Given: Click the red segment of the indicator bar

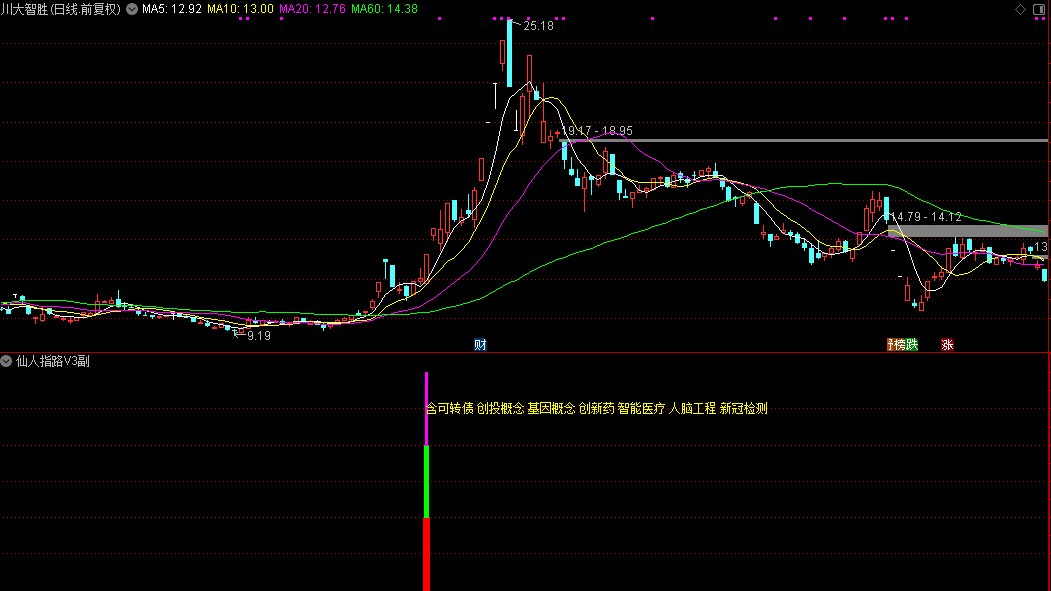Looking at the screenshot, I should 426,554.
